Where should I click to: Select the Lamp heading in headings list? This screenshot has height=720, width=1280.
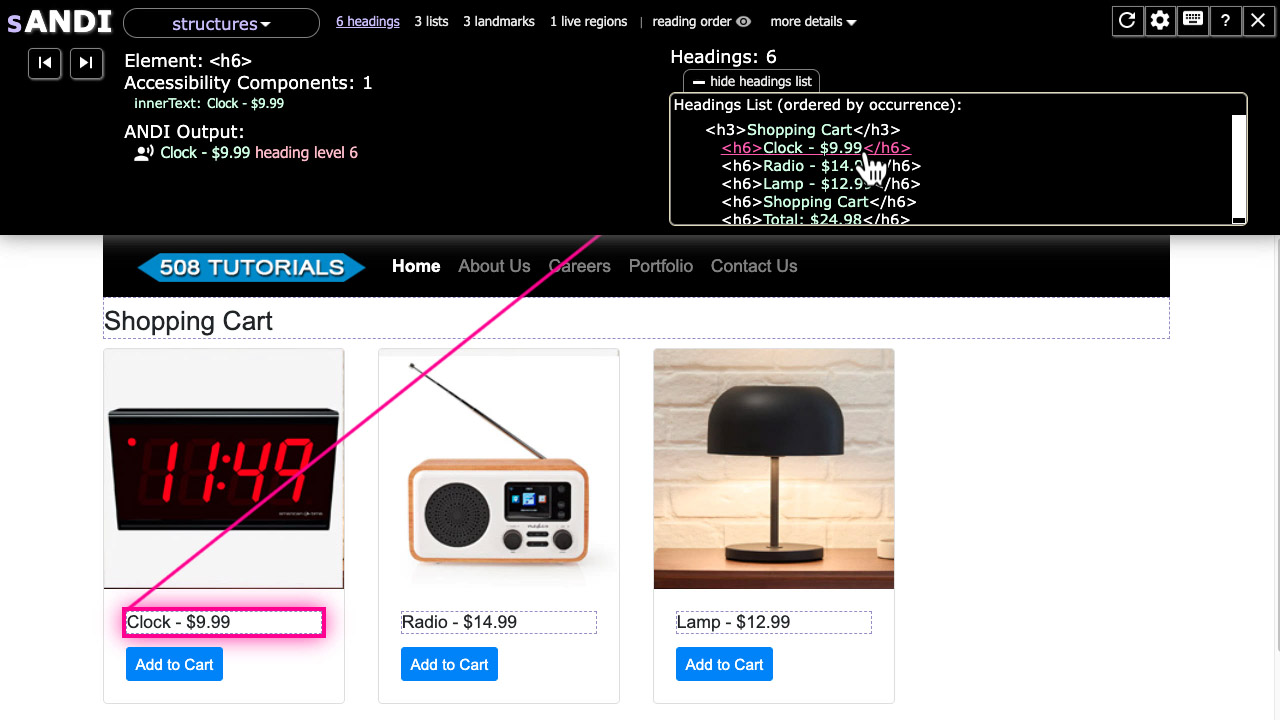(800, 184)
